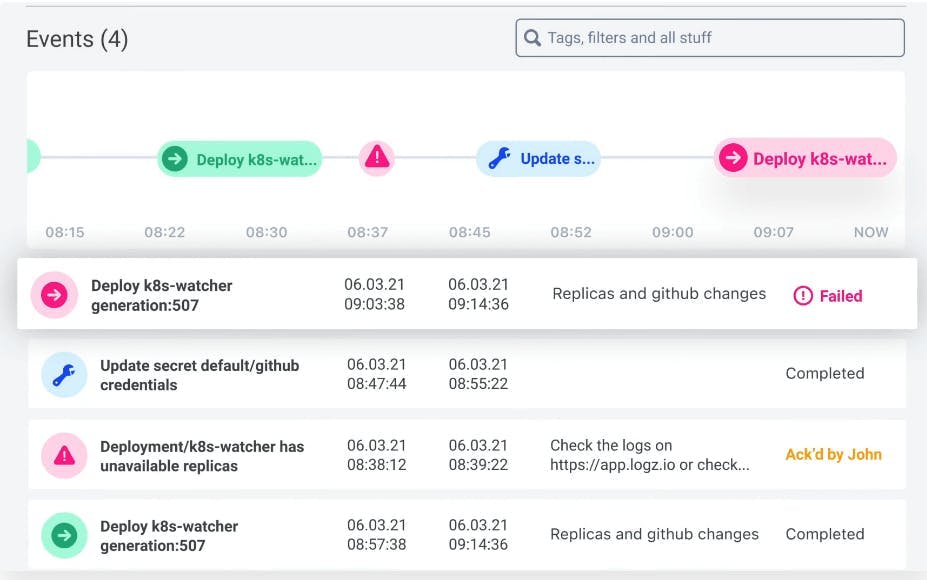Click the magnifier icon in the search box
Image resolution: width=927 pixels, height=580 pixels.
point(532,38)
